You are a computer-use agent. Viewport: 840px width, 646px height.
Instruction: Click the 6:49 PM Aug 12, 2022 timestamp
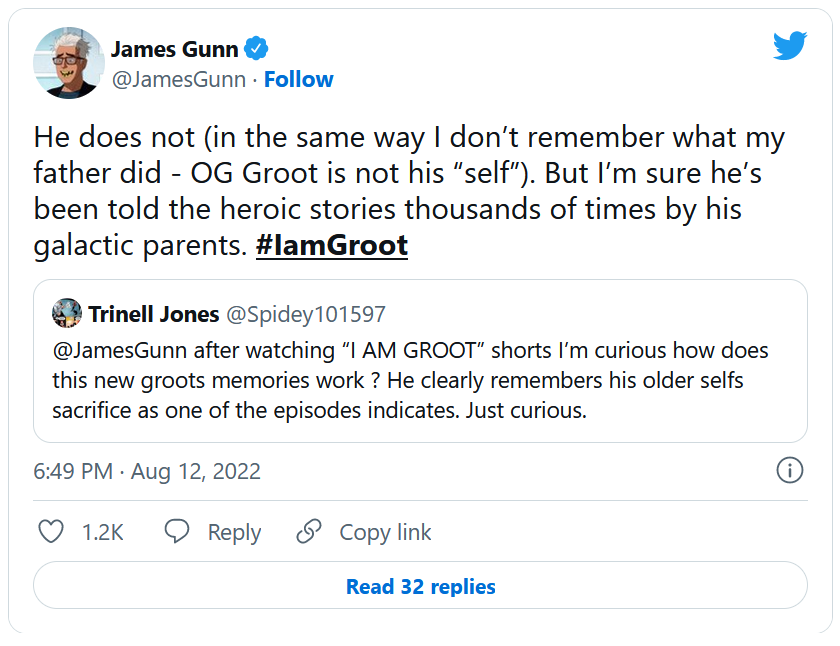pyautogui.click(x=147, y=472)
